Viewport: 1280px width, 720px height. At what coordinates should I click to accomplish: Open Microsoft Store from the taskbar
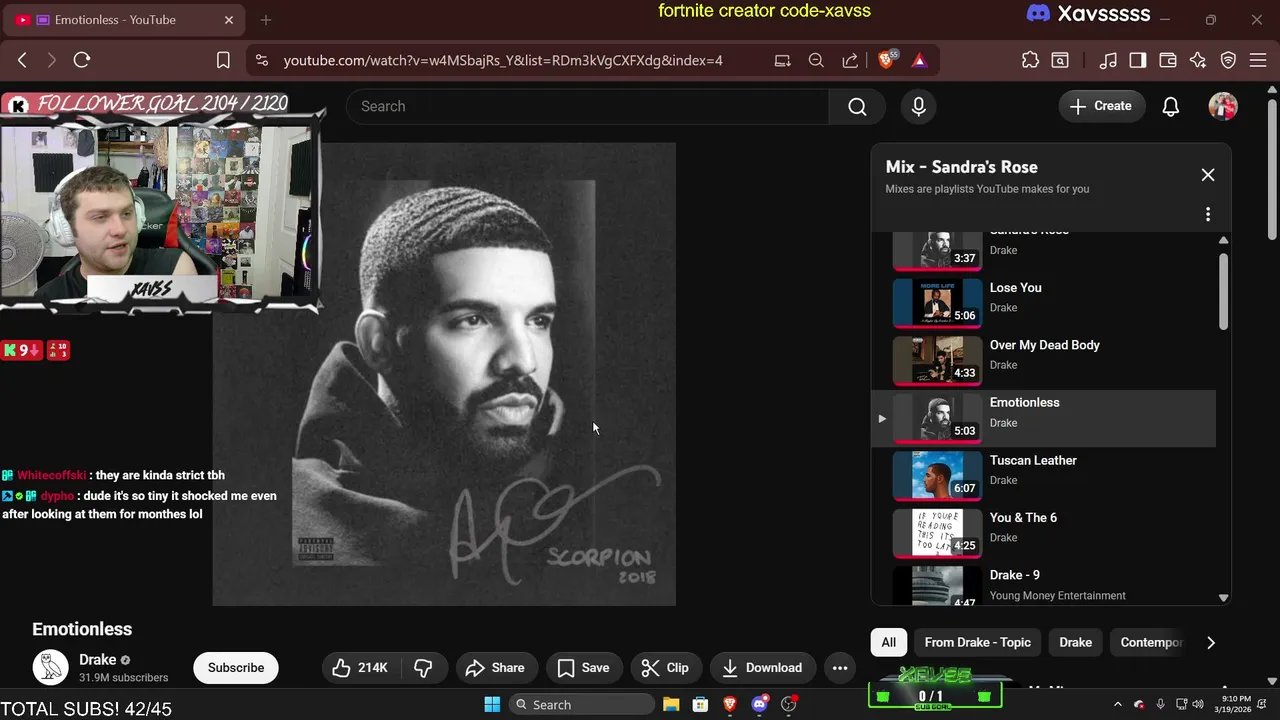(x=700, y=704)
